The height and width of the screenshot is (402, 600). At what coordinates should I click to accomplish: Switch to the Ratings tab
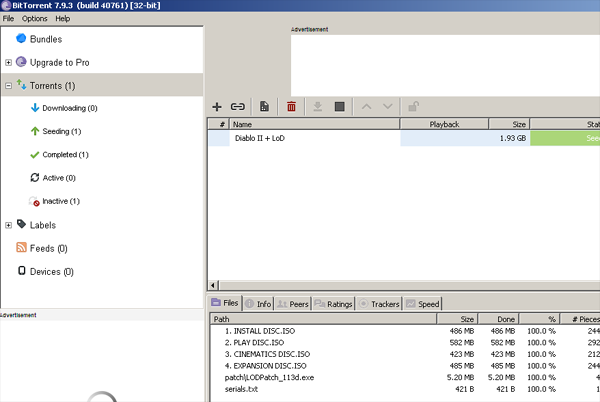tap(333, 304)
